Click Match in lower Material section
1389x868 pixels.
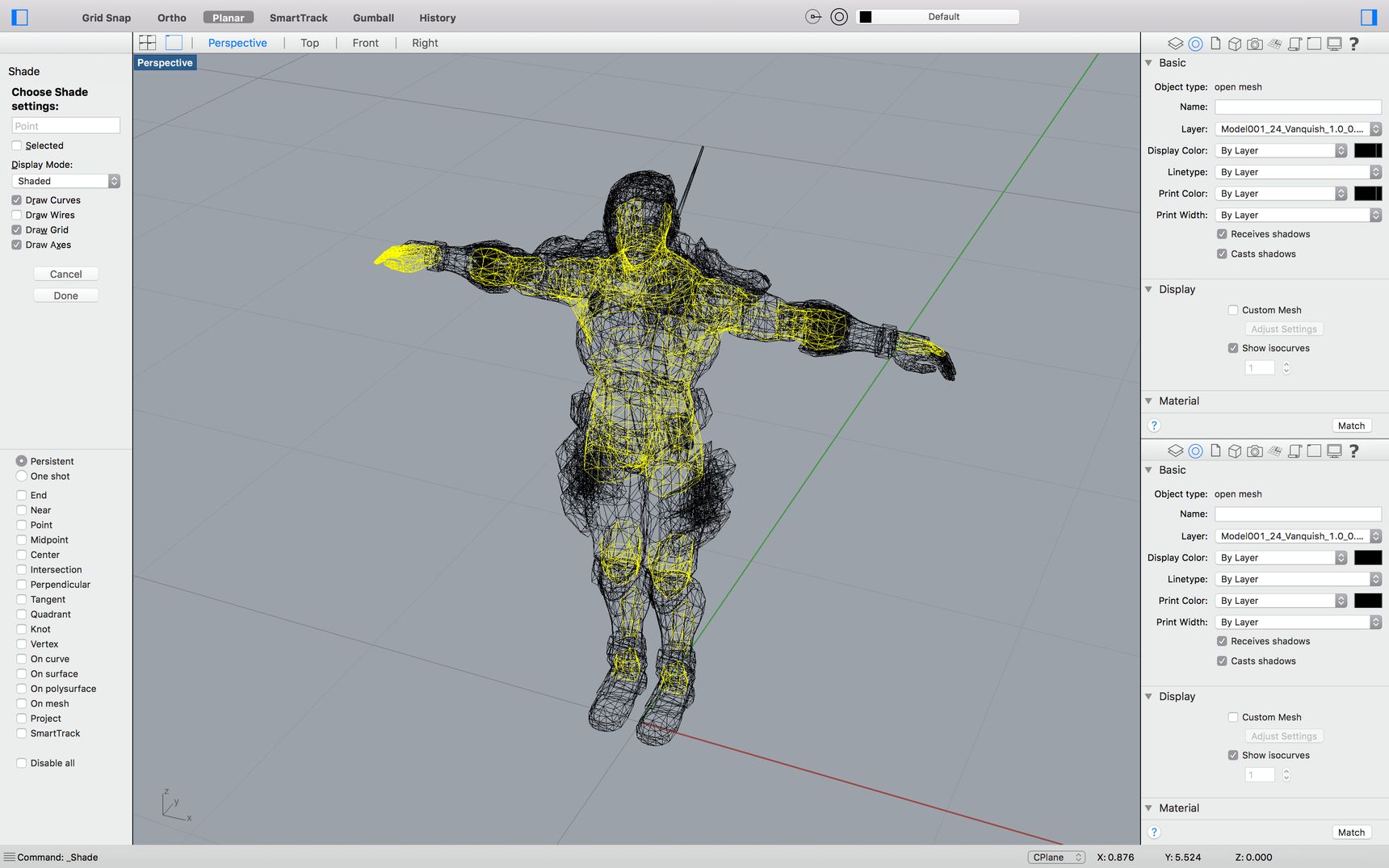click(x=1351, y=832)
